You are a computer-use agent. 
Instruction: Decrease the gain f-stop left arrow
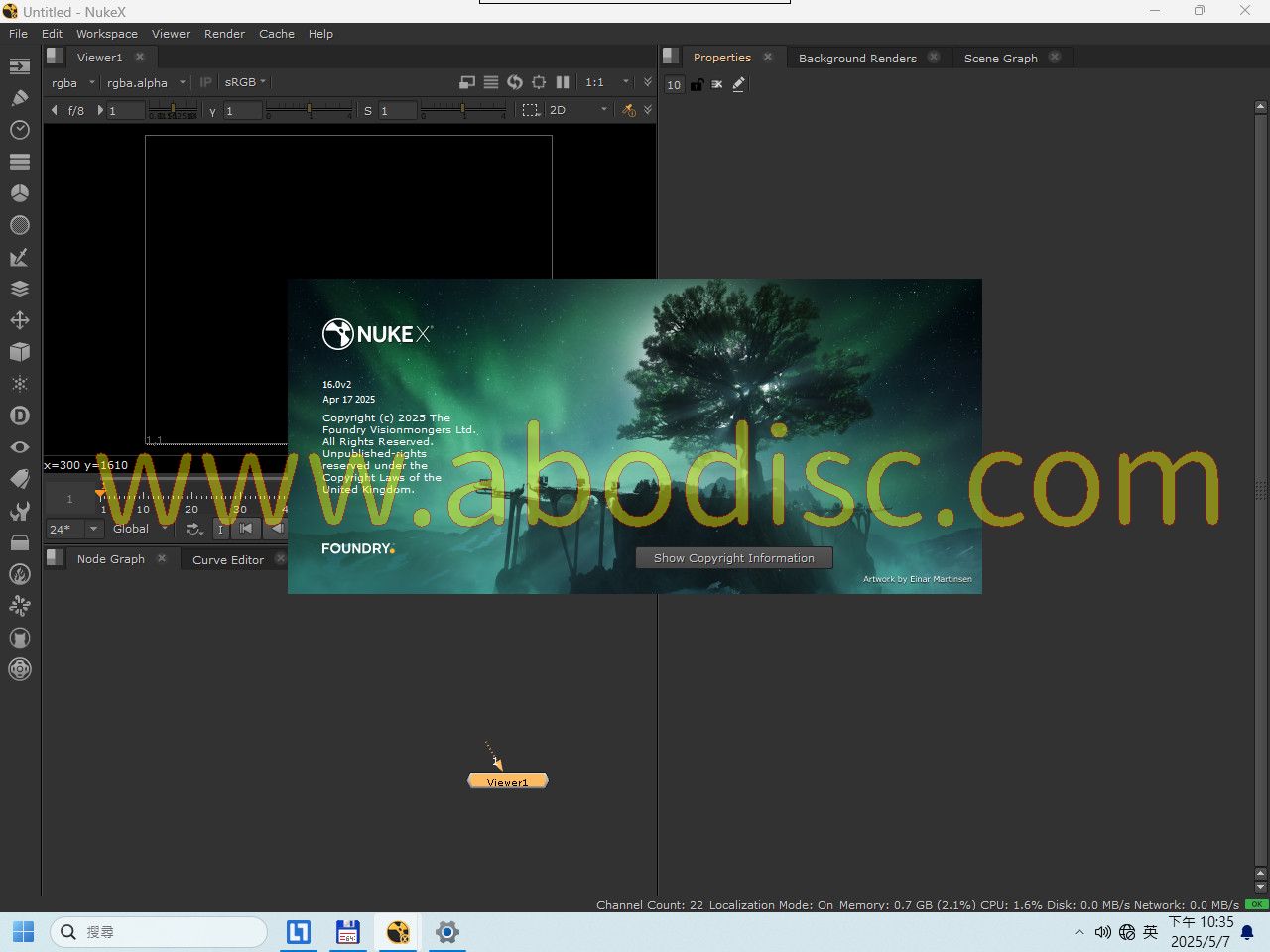pos(55,110)
